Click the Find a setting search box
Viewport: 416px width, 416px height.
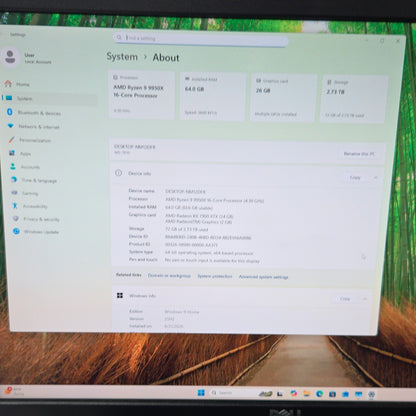[x=200, y=39]
